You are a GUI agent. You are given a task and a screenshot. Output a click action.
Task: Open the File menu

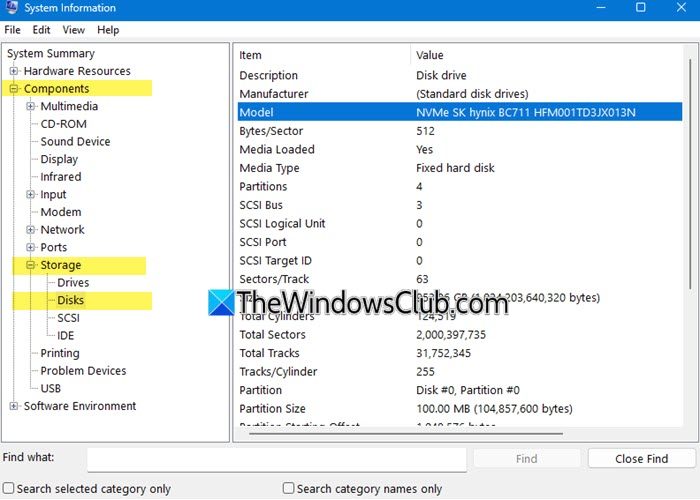tap(12, 30)
